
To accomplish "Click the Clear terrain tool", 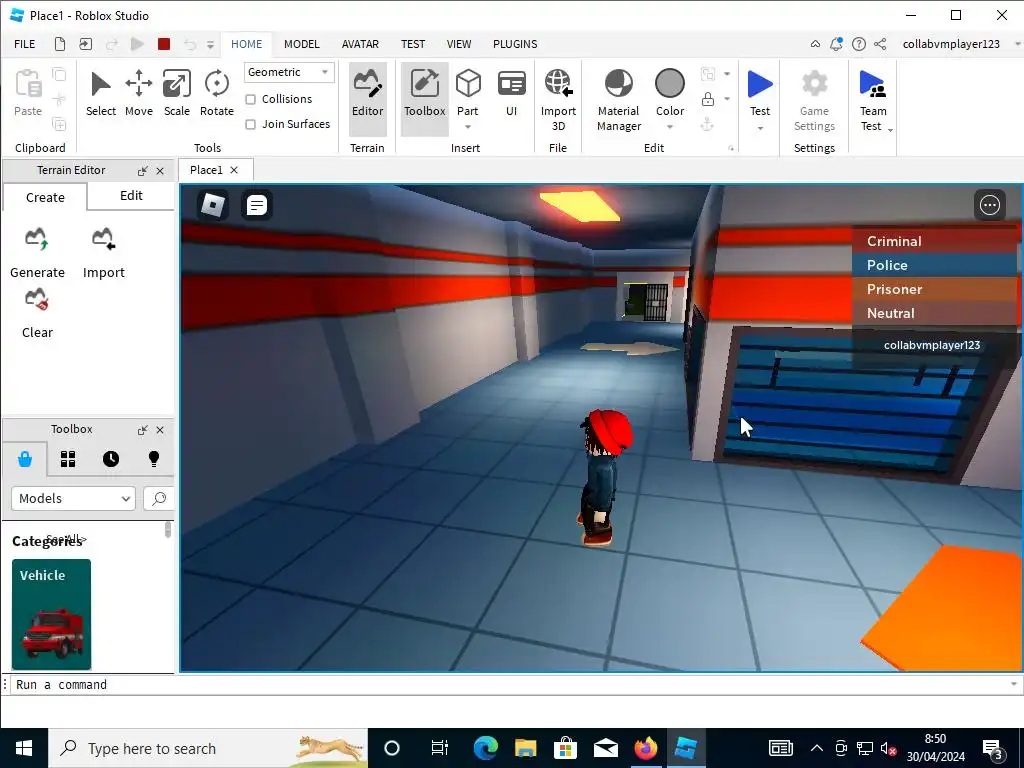I will point(37,313).
